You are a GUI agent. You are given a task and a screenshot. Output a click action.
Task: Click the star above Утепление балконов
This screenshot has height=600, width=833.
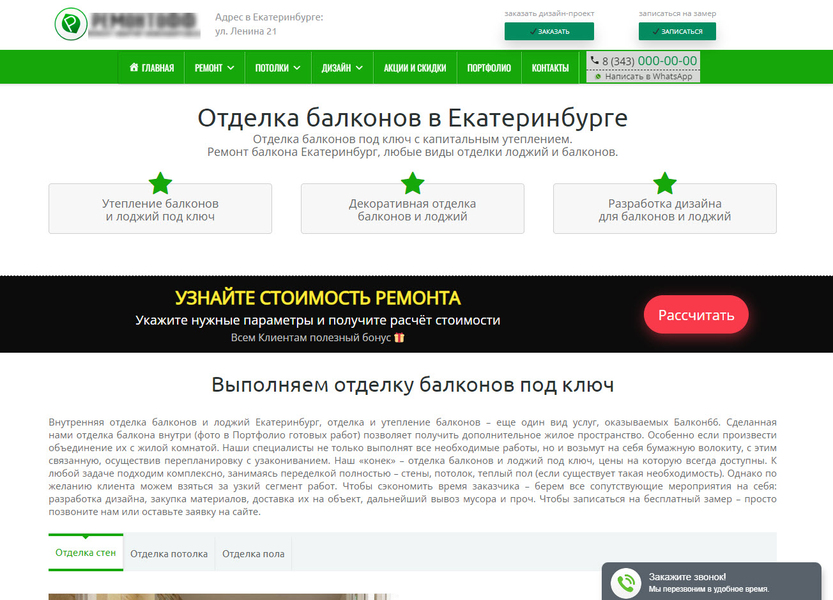coord(160,183)
